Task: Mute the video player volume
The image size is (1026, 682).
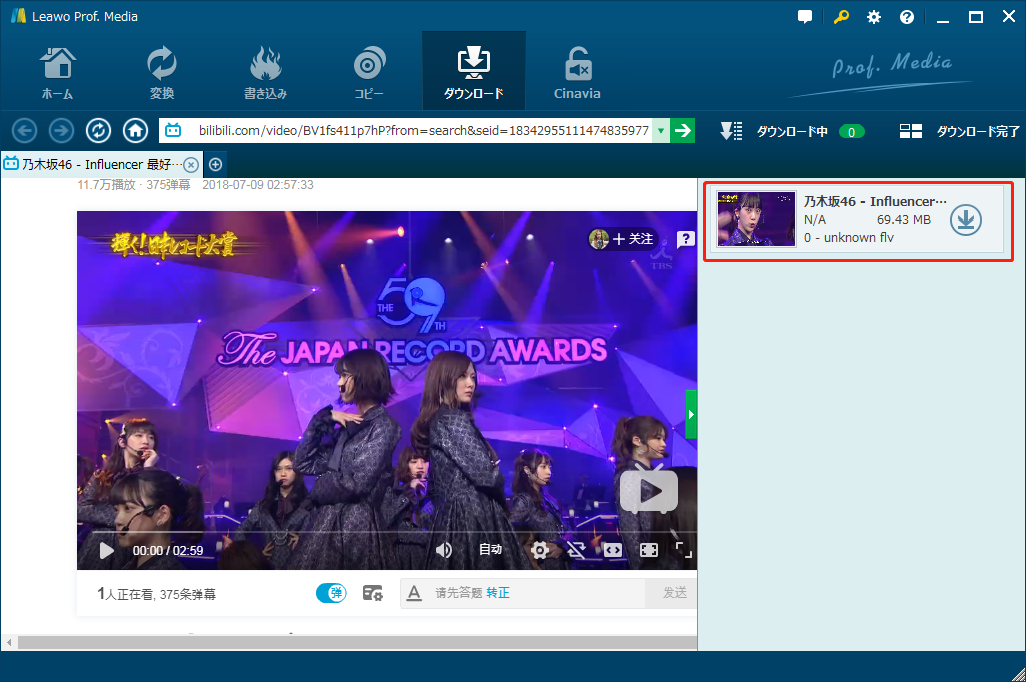Action: point(444,550)
